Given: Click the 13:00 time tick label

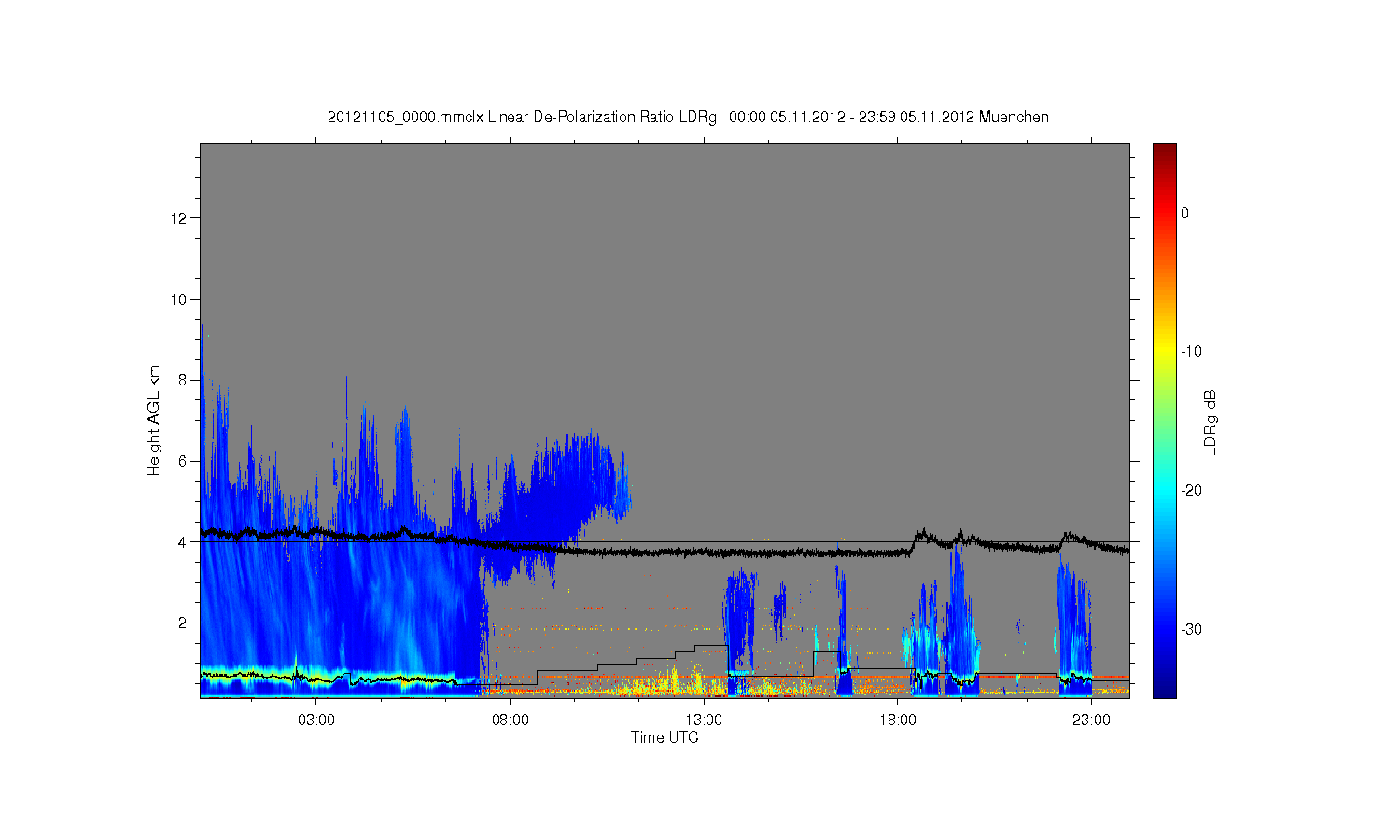Looking at the screenshot, I should 704,721.
